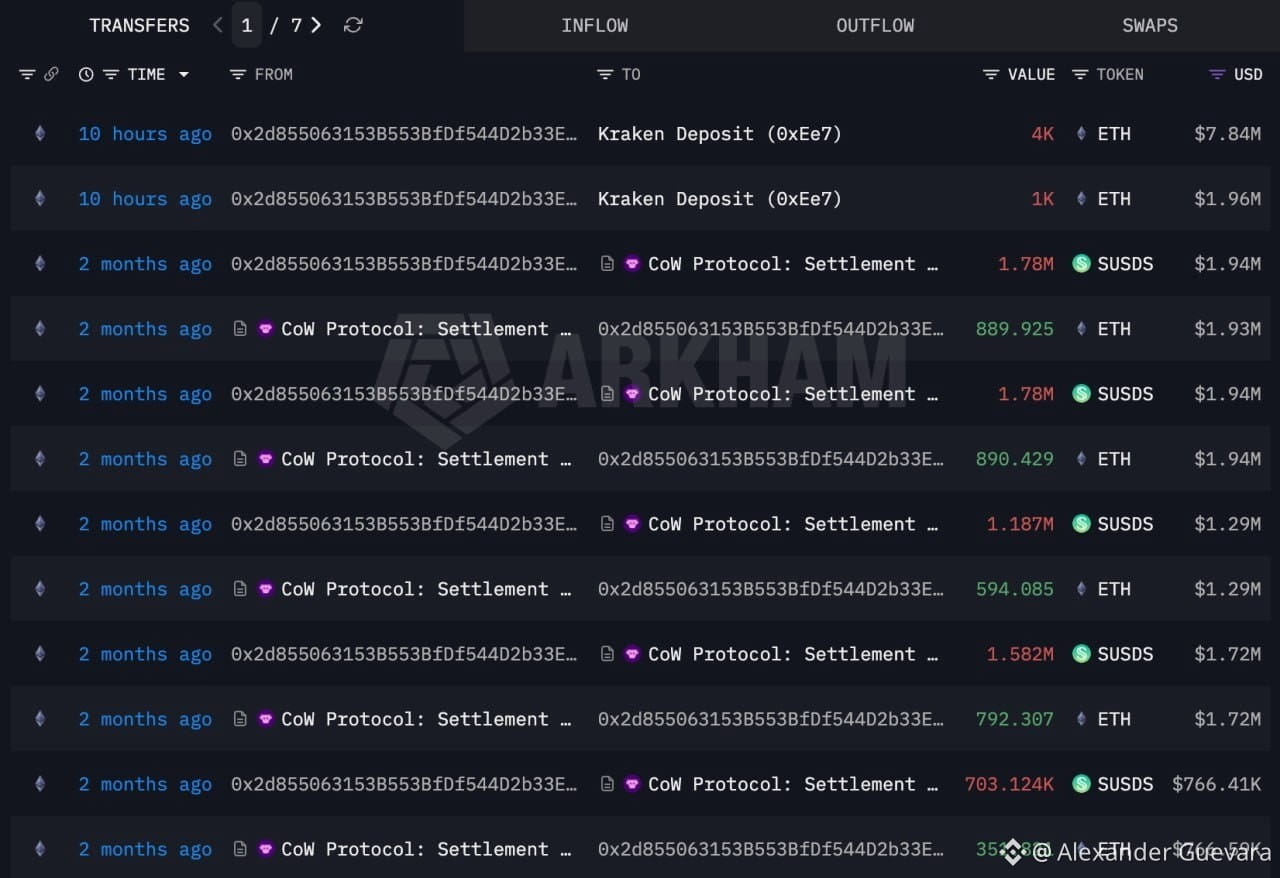The width and height of the screenshot is (1280, 878).
Task: Open the VALUE column filter
Action: (x=990, y=74)
